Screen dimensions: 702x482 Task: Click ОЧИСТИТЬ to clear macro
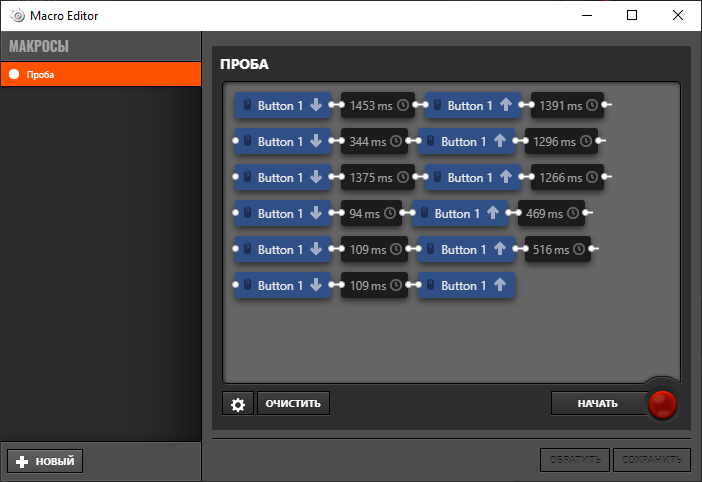point(293,403)
